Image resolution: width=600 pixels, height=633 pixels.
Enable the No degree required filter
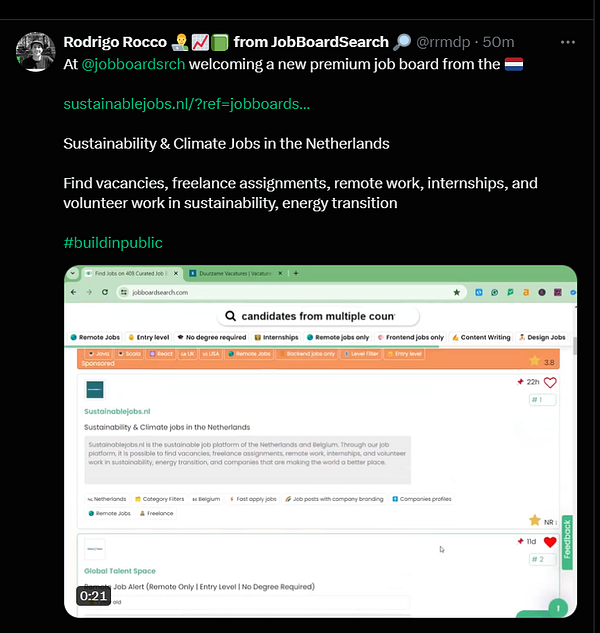pyautogui.click(x=212, y=337)
